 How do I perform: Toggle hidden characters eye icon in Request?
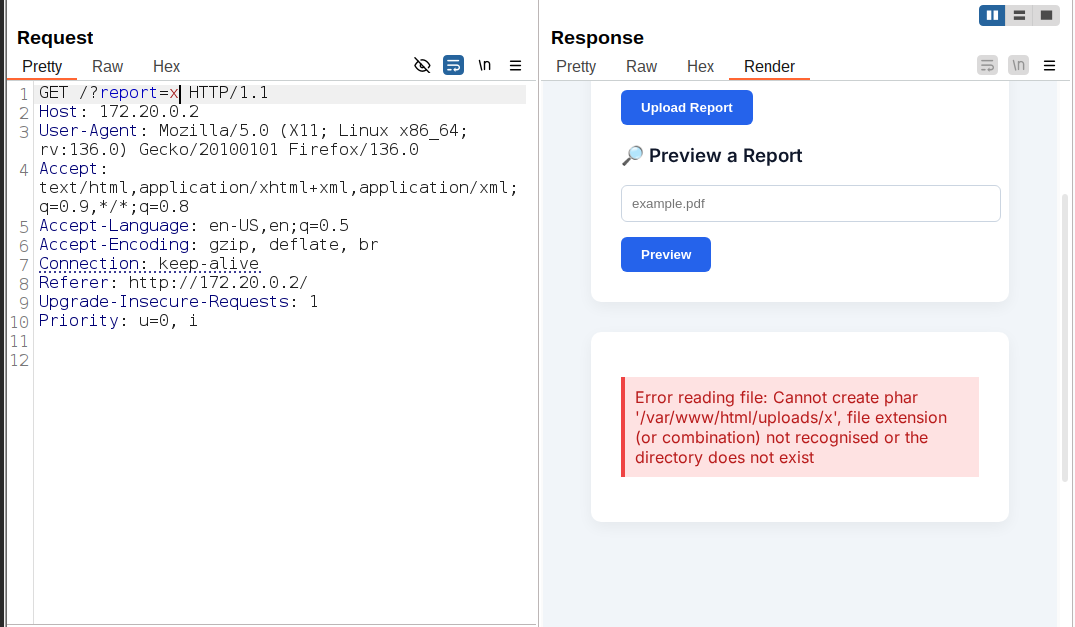click(422, 66)
